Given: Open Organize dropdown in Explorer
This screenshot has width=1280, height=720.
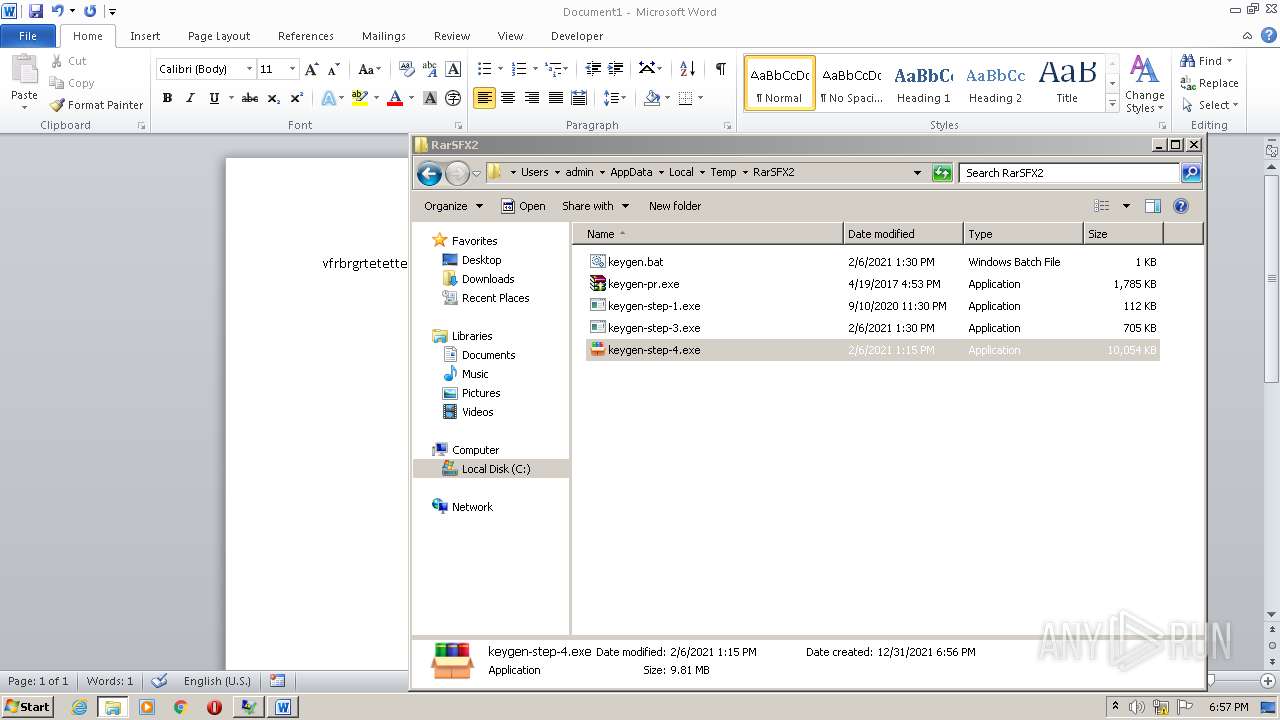Looking at the screenshot, I should [453, 206].
